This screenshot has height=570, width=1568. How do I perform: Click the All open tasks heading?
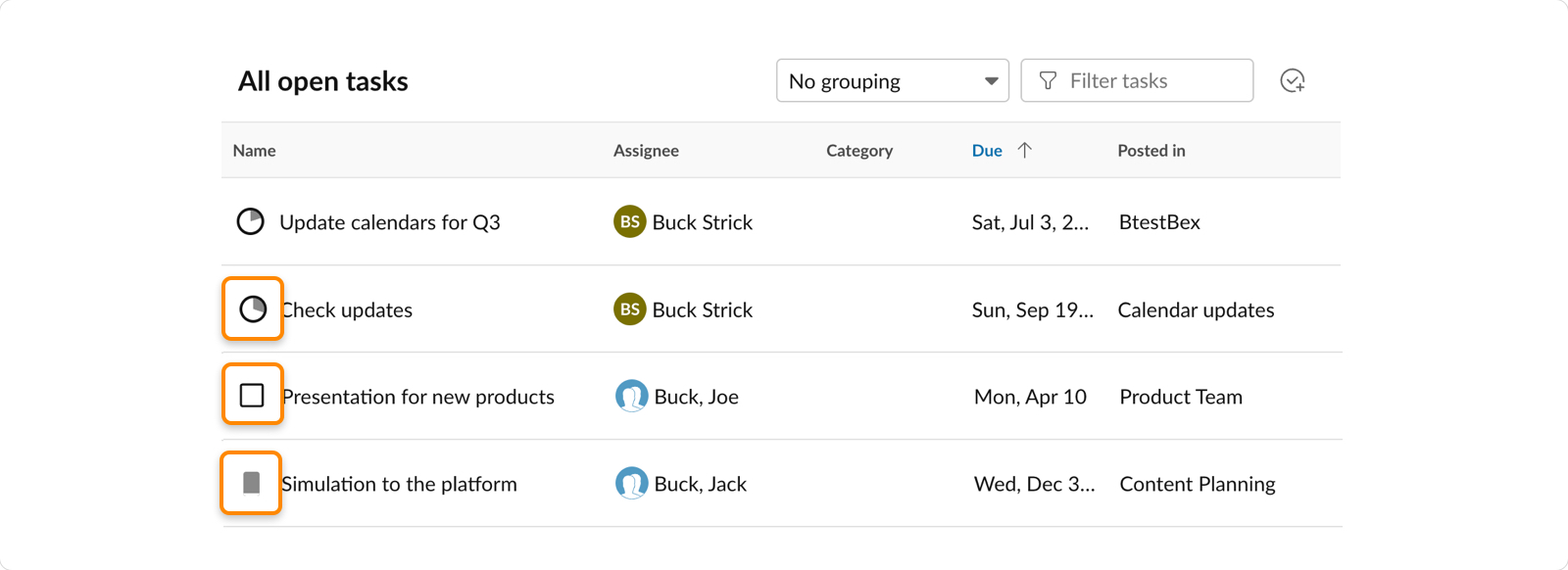point(323,81)
